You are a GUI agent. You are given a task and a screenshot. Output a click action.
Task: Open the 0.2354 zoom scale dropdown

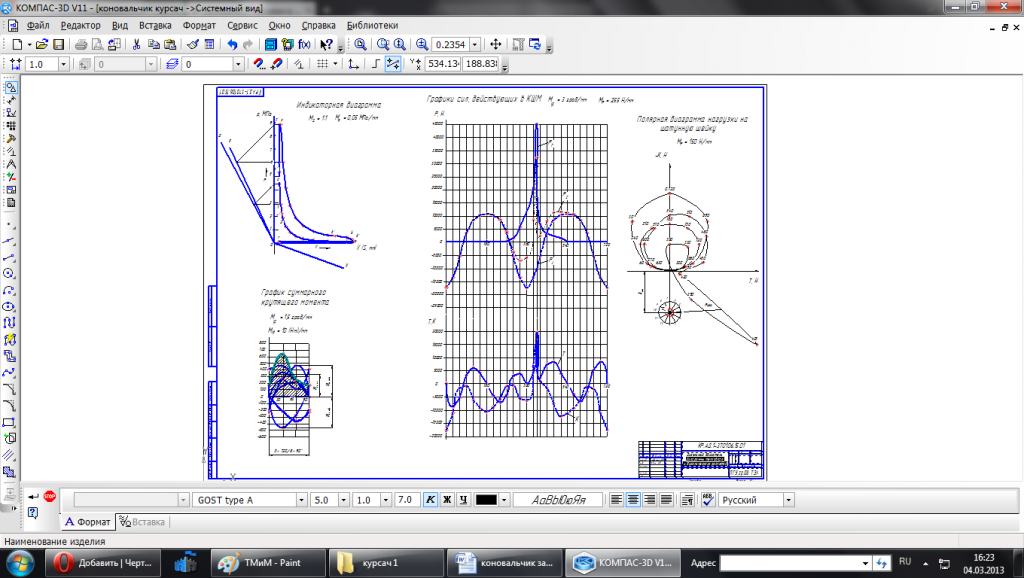[475, 44]
